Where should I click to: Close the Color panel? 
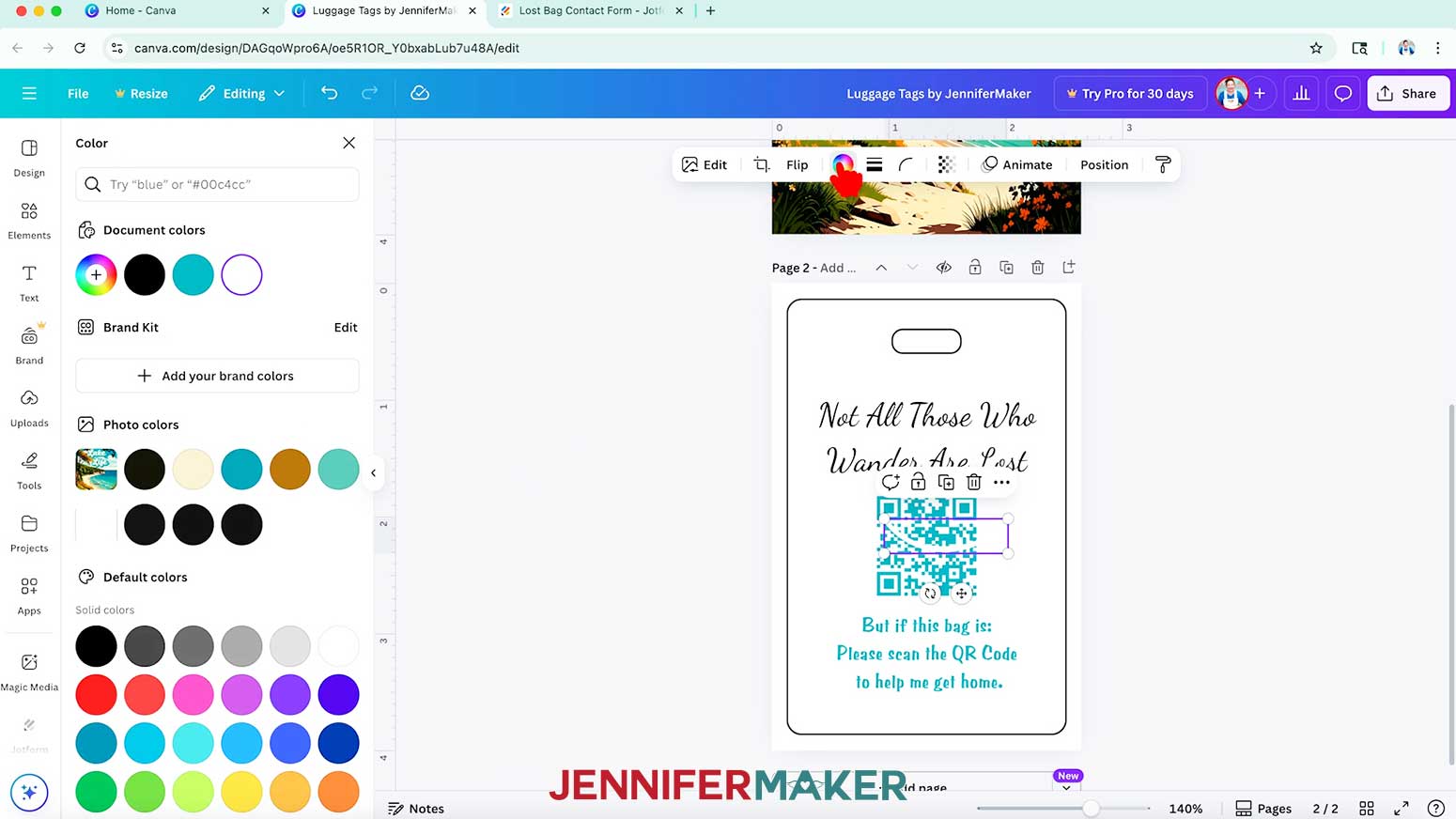(x=349, y=143)
